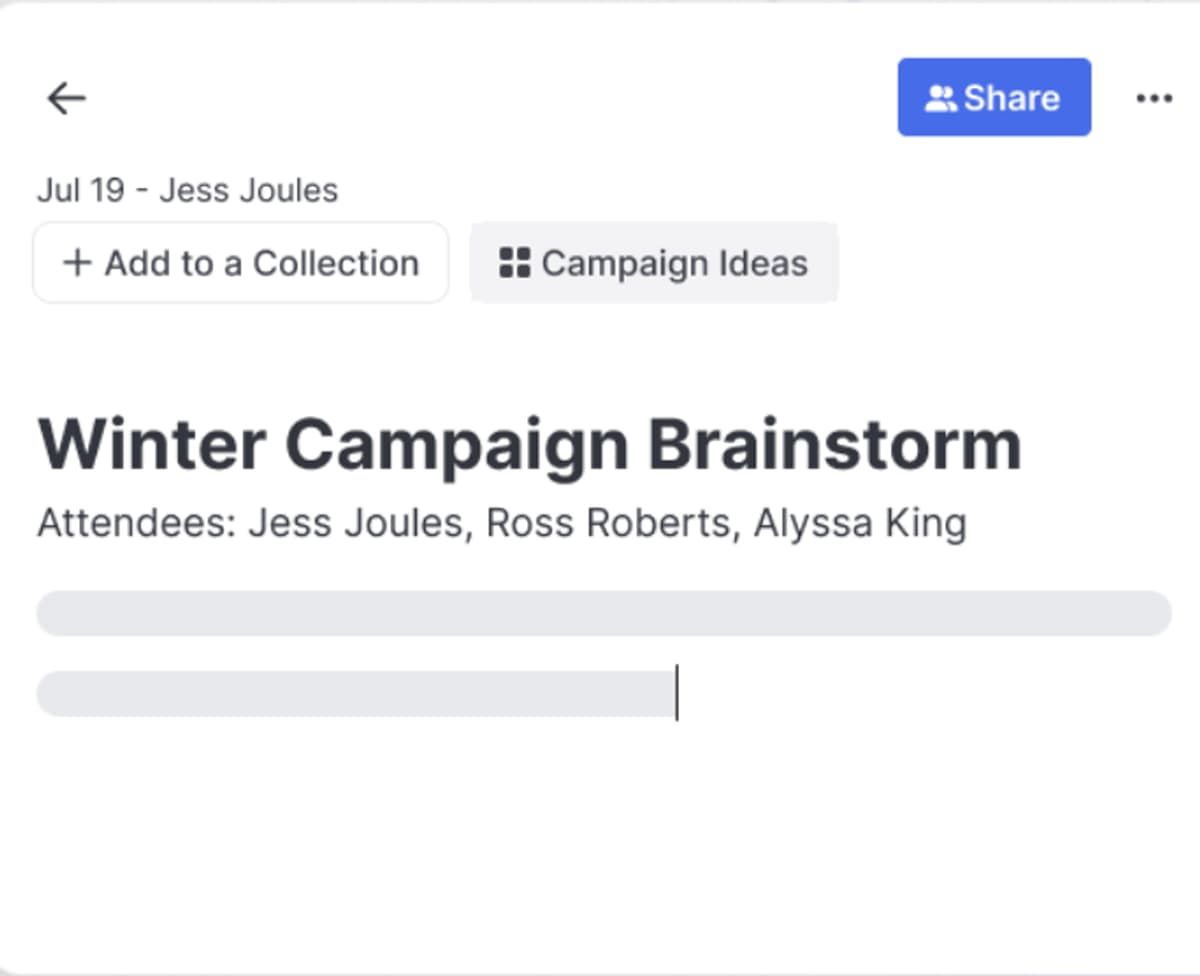Click the plus icon beside Add to a Collection

tap(77, 263)
